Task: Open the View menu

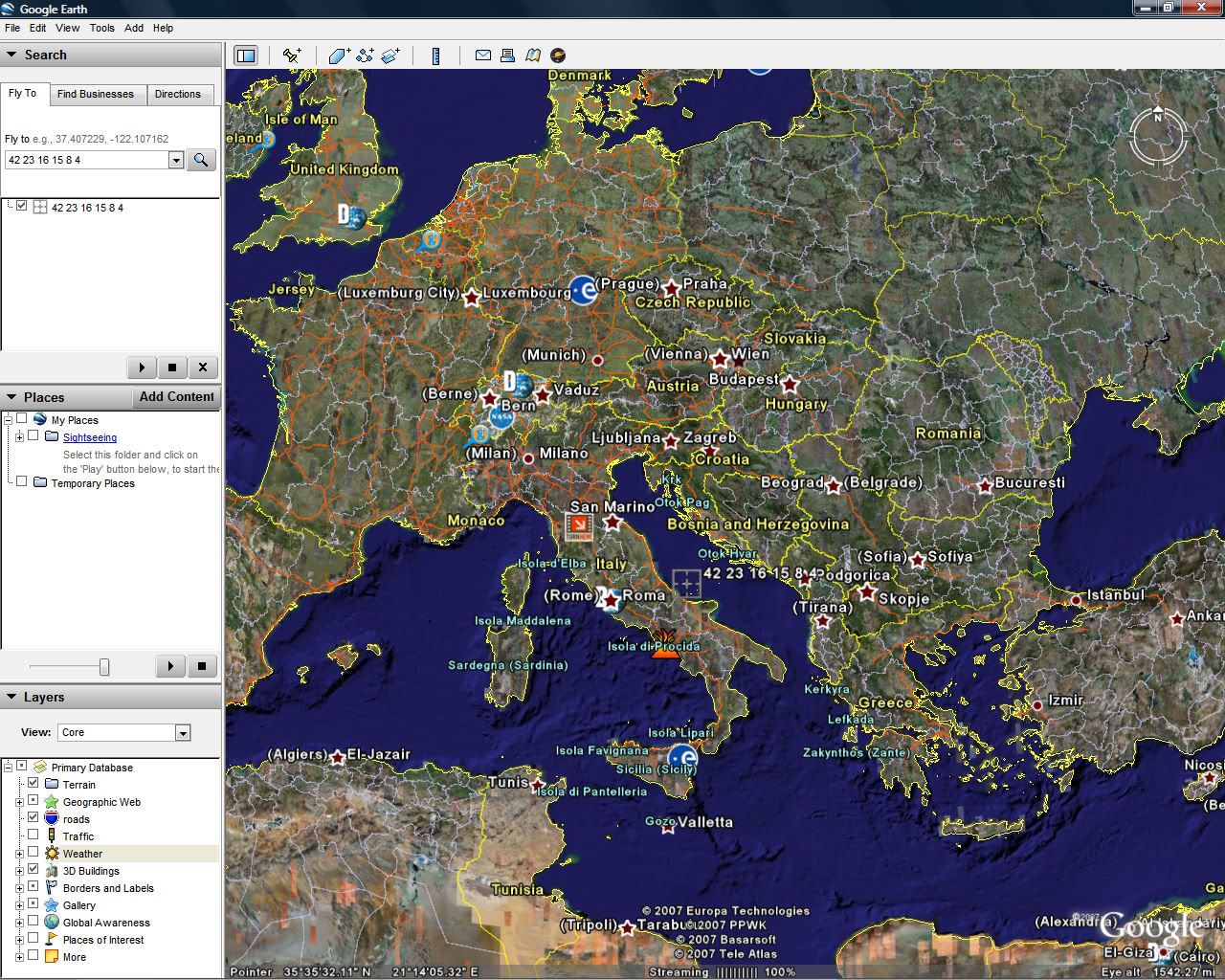Action: [x=68, y=28]
